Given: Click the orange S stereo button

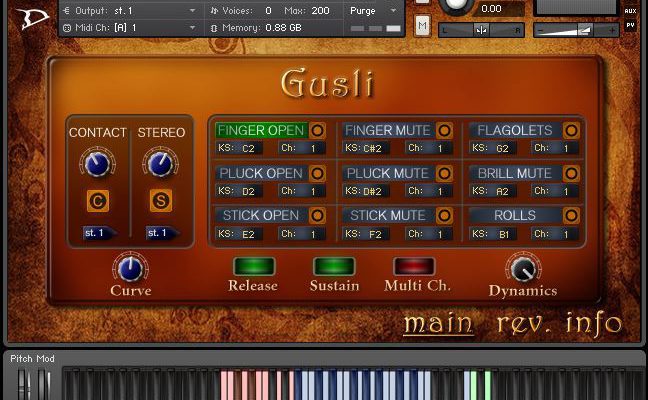Looking at the screenshot, I should pyautogui.click(x=160, y=200).
